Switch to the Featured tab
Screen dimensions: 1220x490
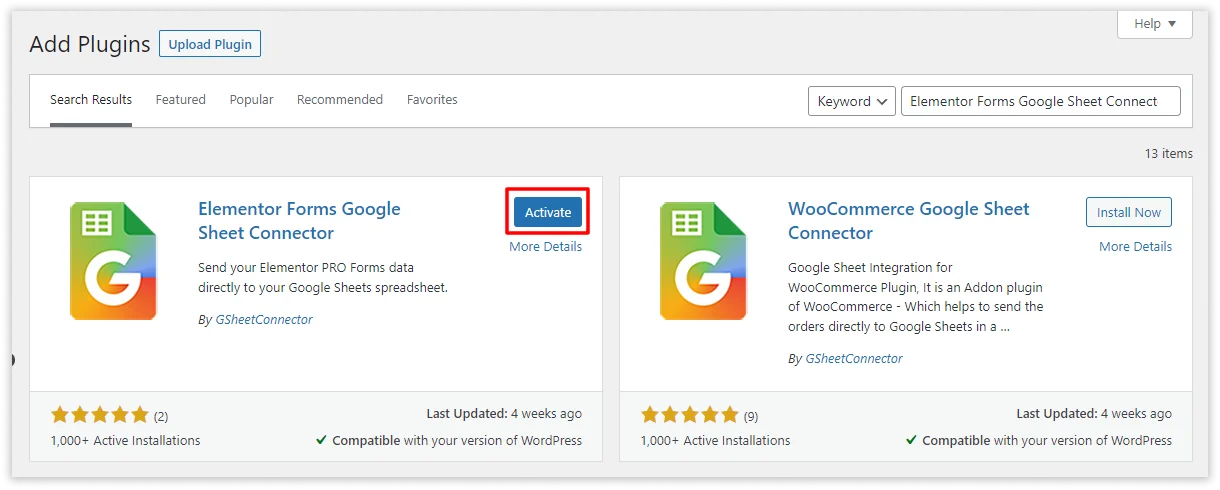point(181,100)
